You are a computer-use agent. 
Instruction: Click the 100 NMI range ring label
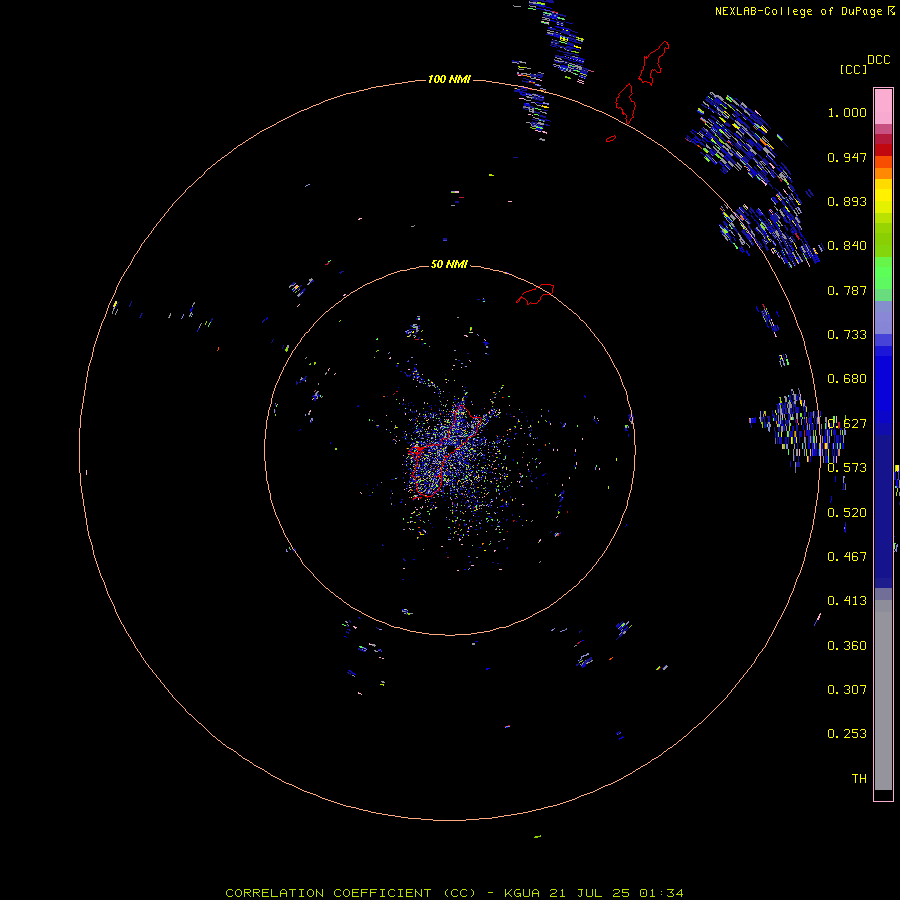click(x=449, y=79)
